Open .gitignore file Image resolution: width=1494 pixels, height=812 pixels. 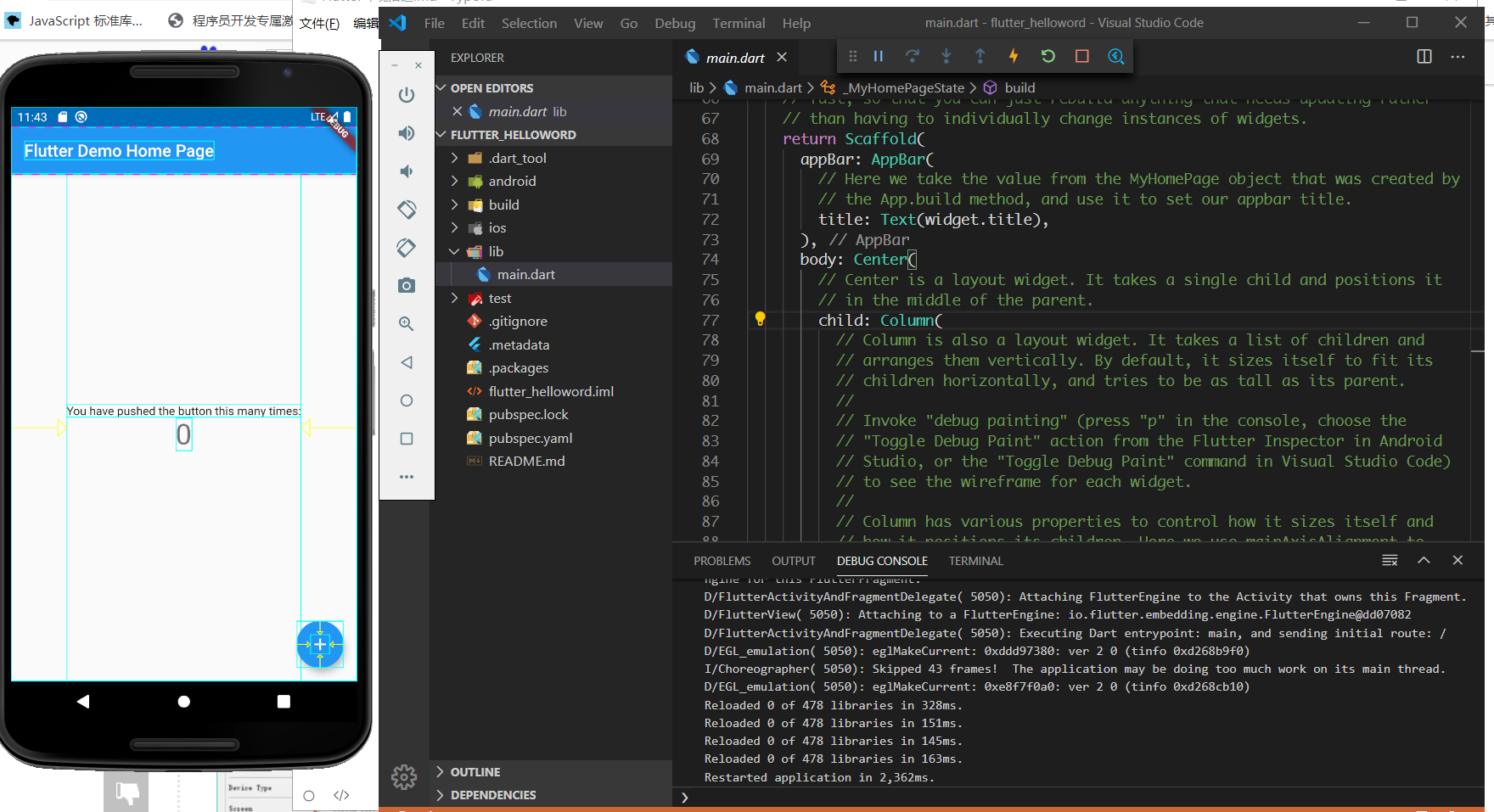553,321
